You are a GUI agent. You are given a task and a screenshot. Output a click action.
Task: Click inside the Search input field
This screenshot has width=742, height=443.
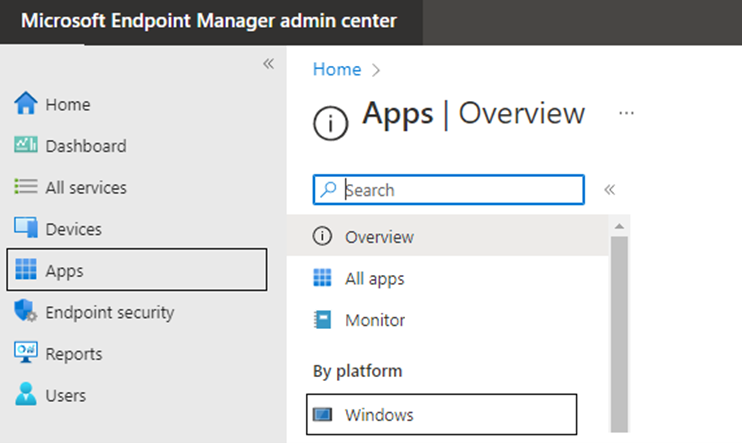(x=449, y=190)
